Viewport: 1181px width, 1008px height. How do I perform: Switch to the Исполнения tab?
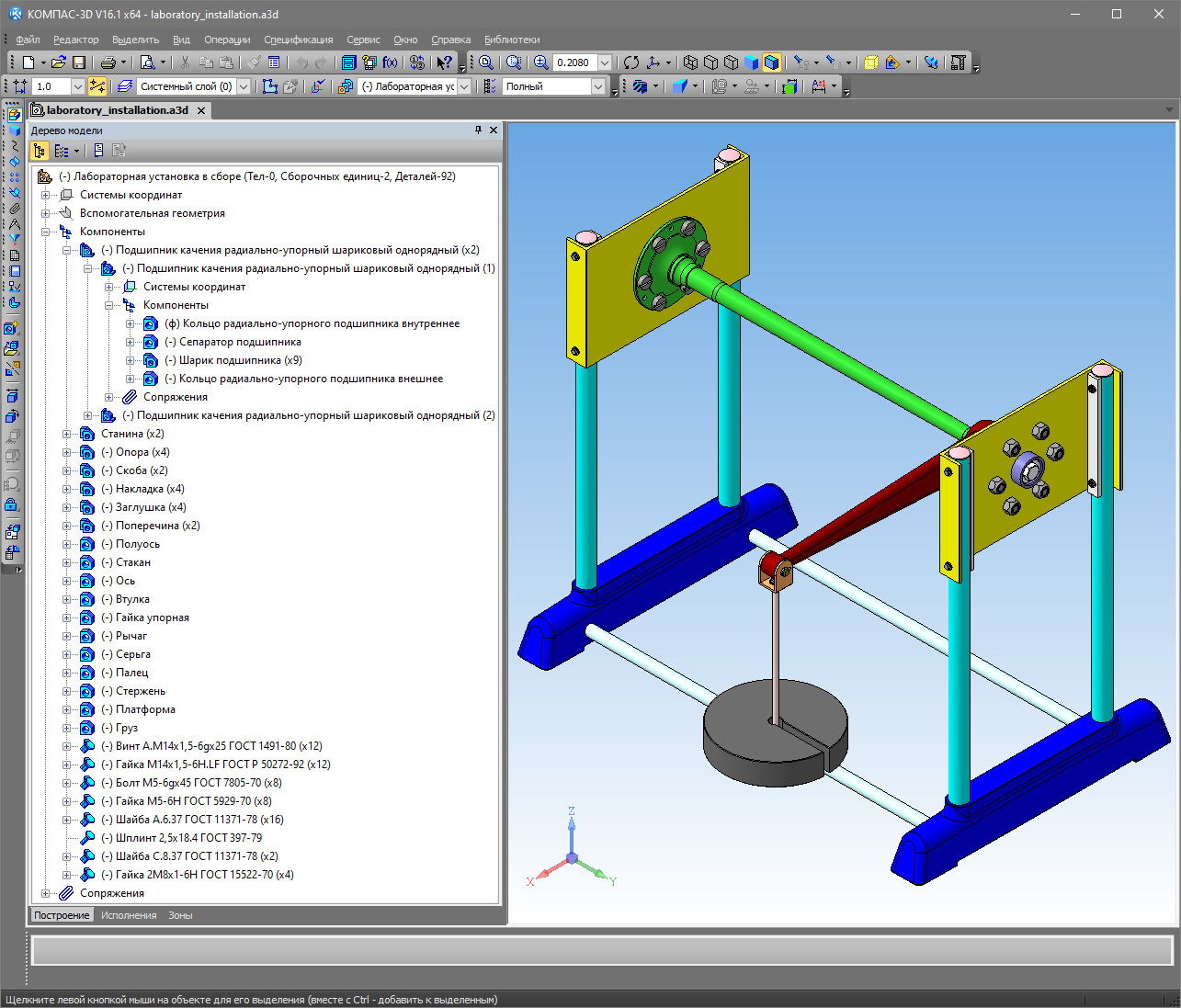[129, 915]
